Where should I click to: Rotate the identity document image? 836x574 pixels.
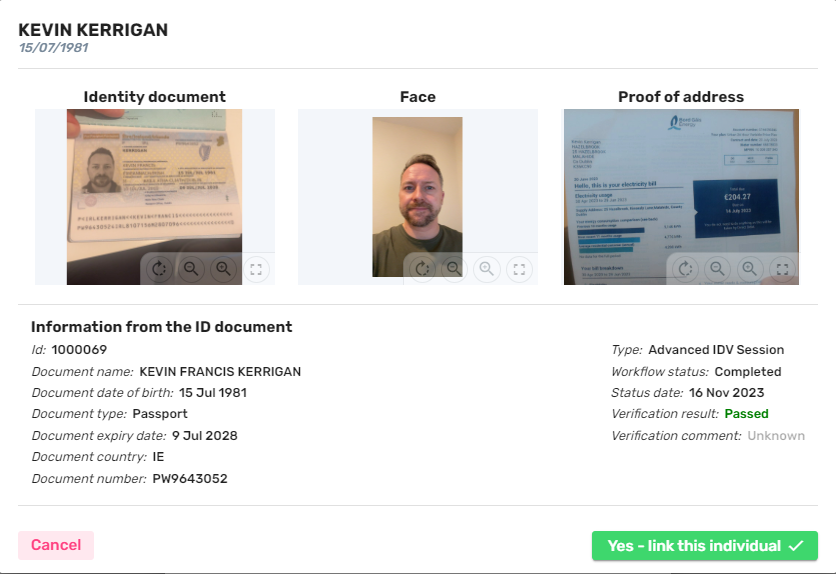pyautogui.click(x=159, y=269)
